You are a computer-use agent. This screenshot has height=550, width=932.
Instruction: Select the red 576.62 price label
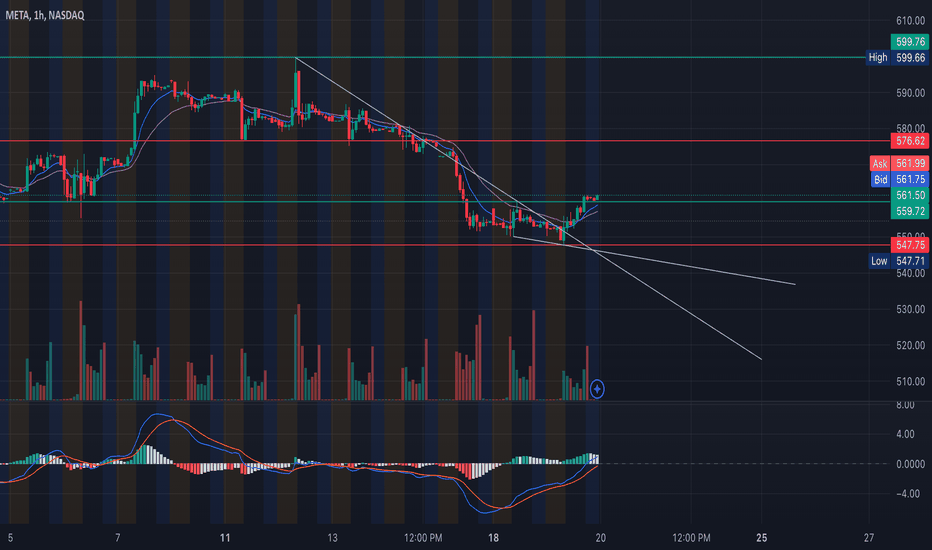910,141
